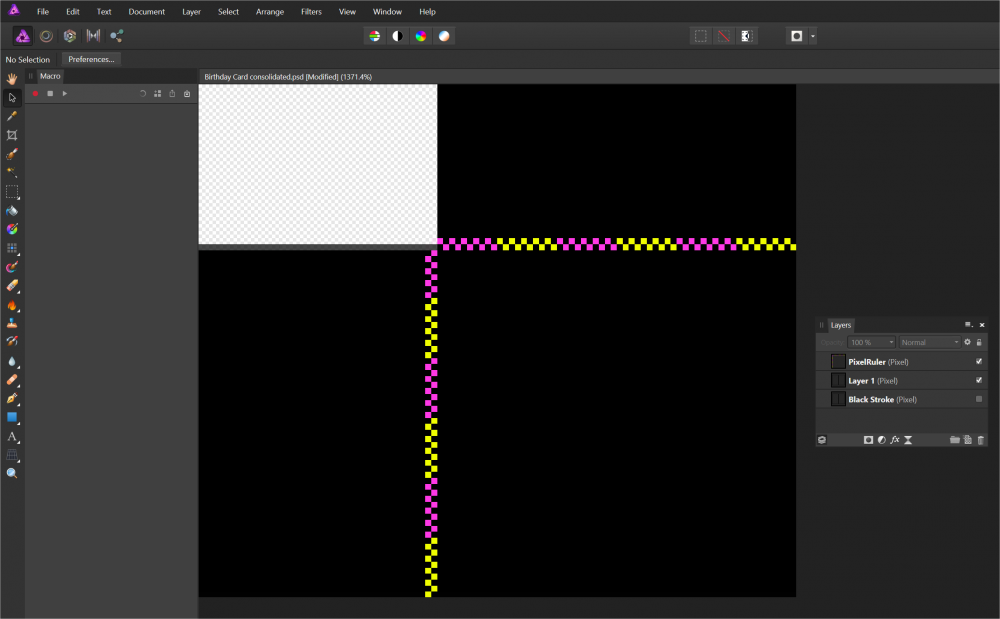Select the Crop tool

point(12,135)
